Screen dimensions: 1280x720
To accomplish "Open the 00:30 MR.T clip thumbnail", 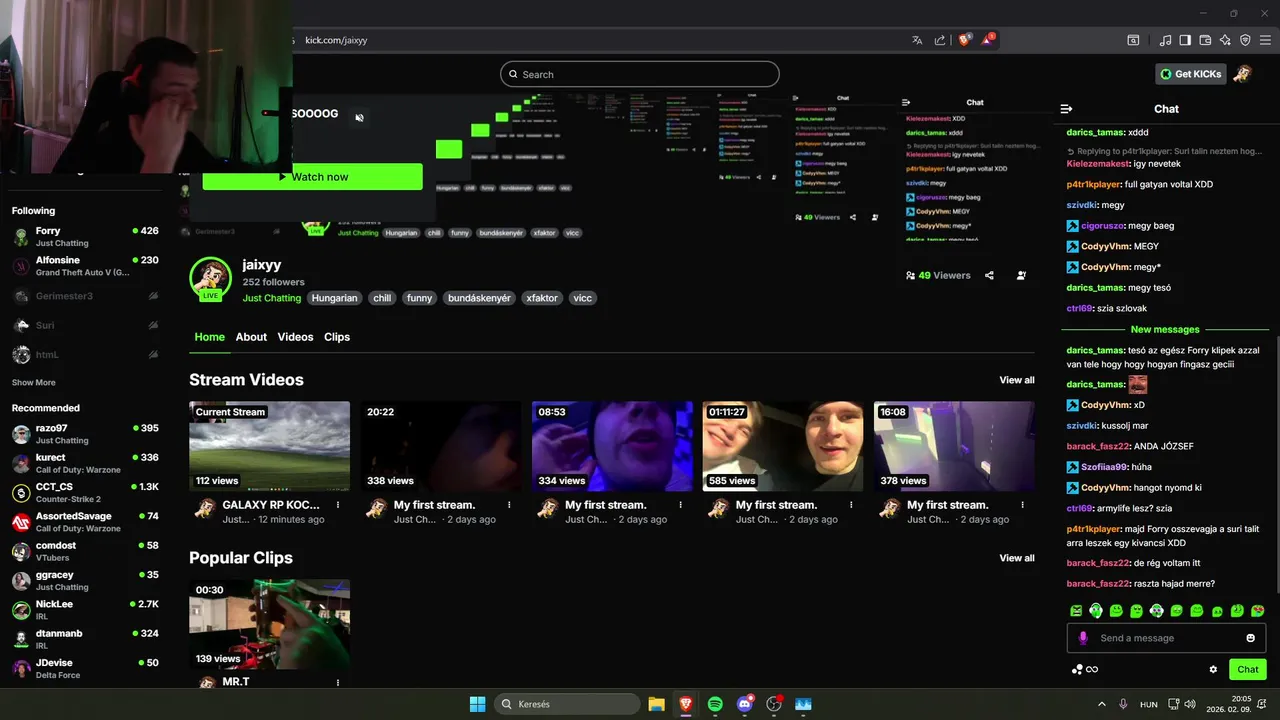I will pos(270,624).
